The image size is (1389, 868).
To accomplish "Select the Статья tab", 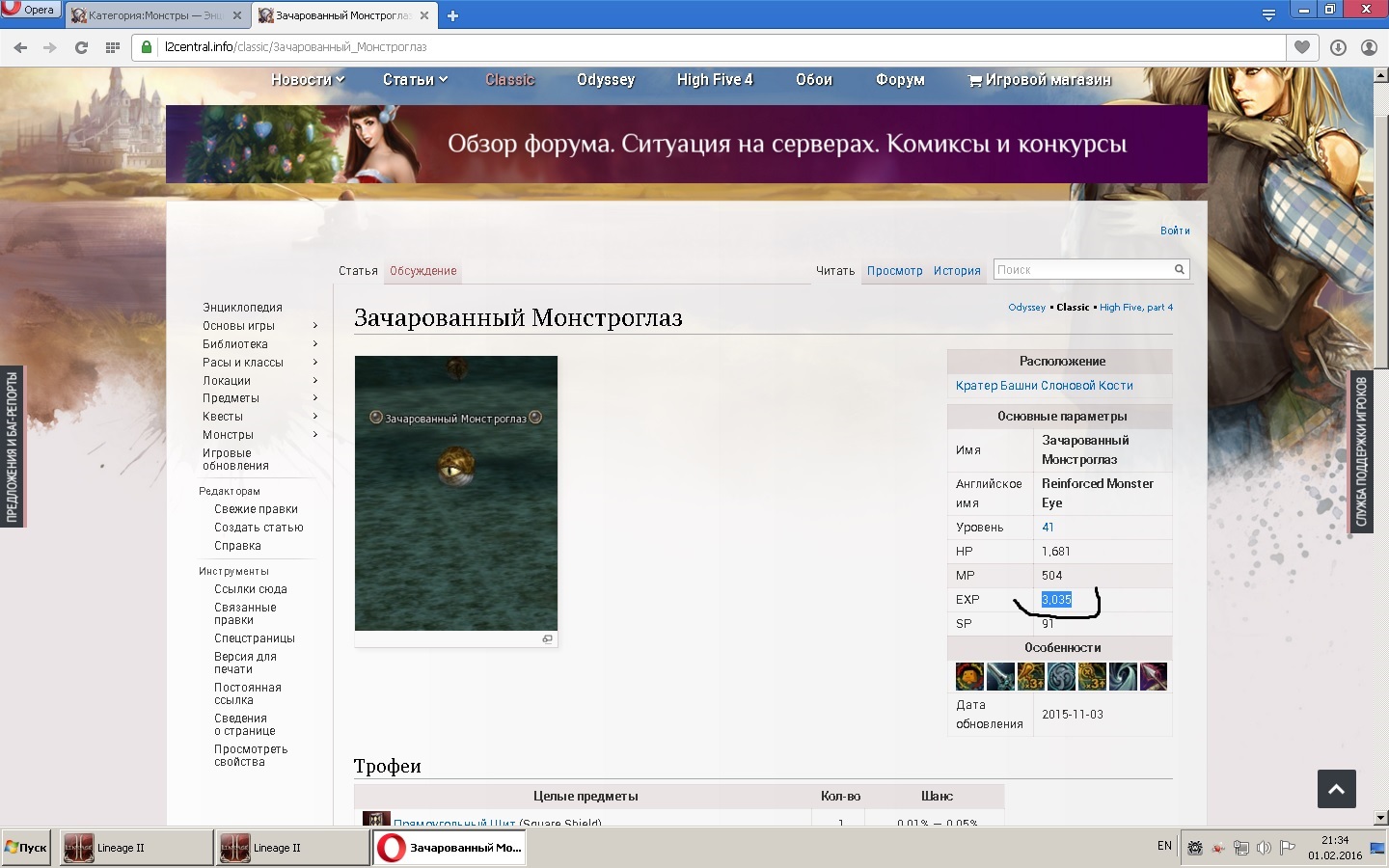I will tap(358, 271).
